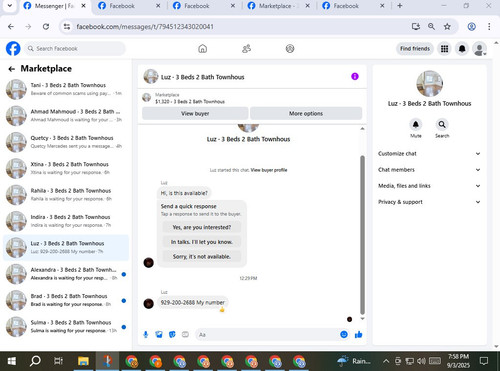Bookmark this page with star icon
The image size is (500, 371).
pyautogui.click(x=447, y=27)
